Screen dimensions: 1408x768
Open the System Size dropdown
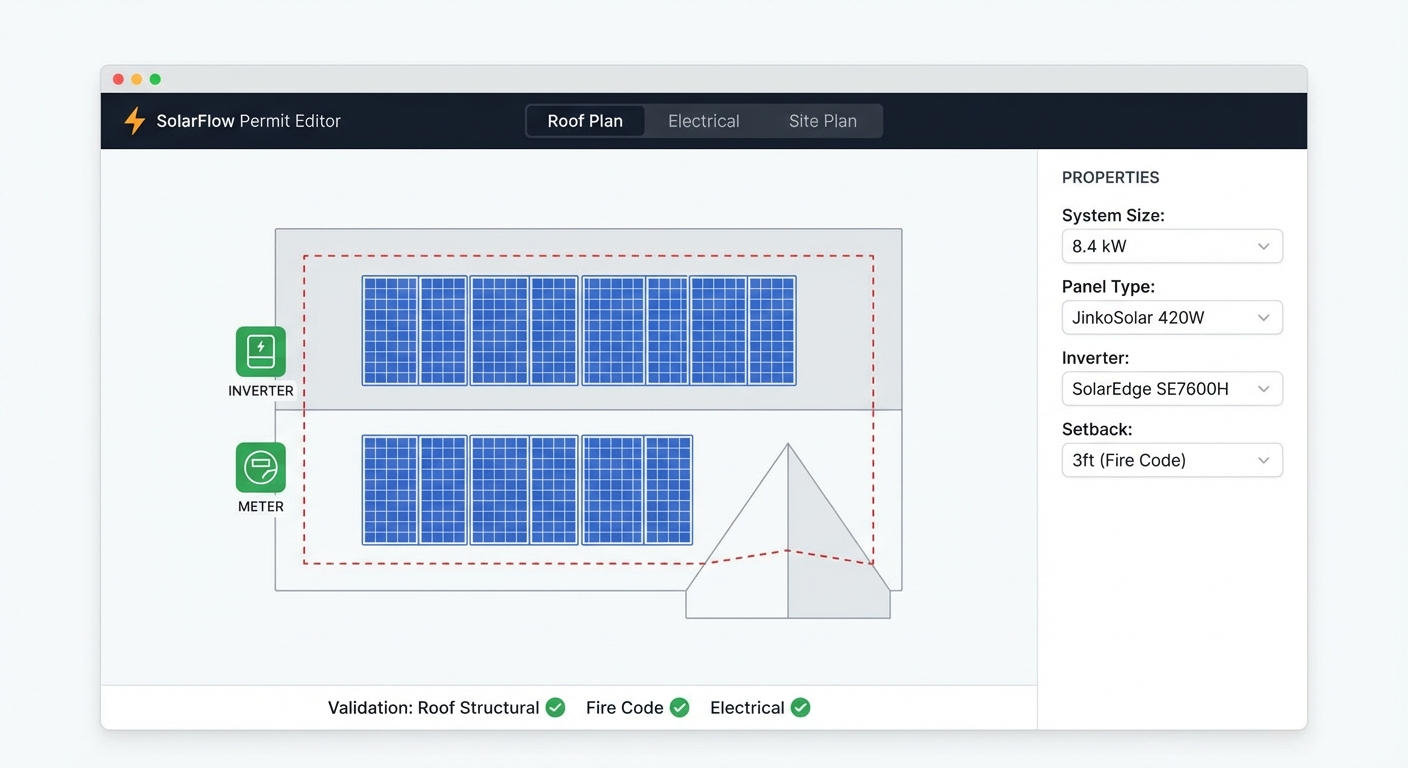[1171, 246]
